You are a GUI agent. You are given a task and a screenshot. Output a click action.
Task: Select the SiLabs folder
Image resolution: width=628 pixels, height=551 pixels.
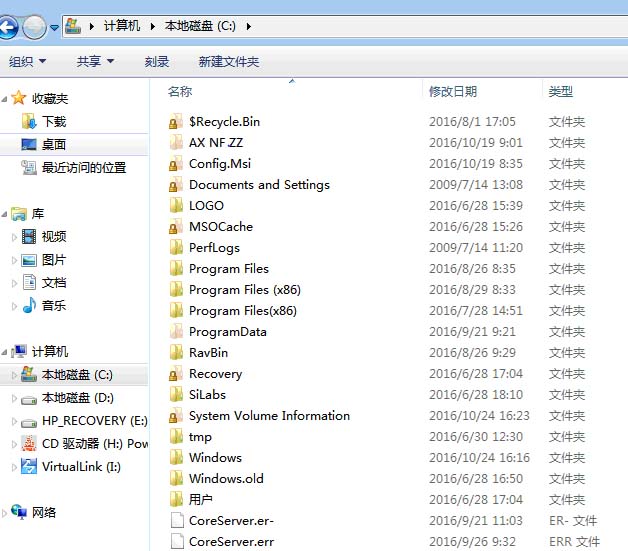click(x=207, y=394)
